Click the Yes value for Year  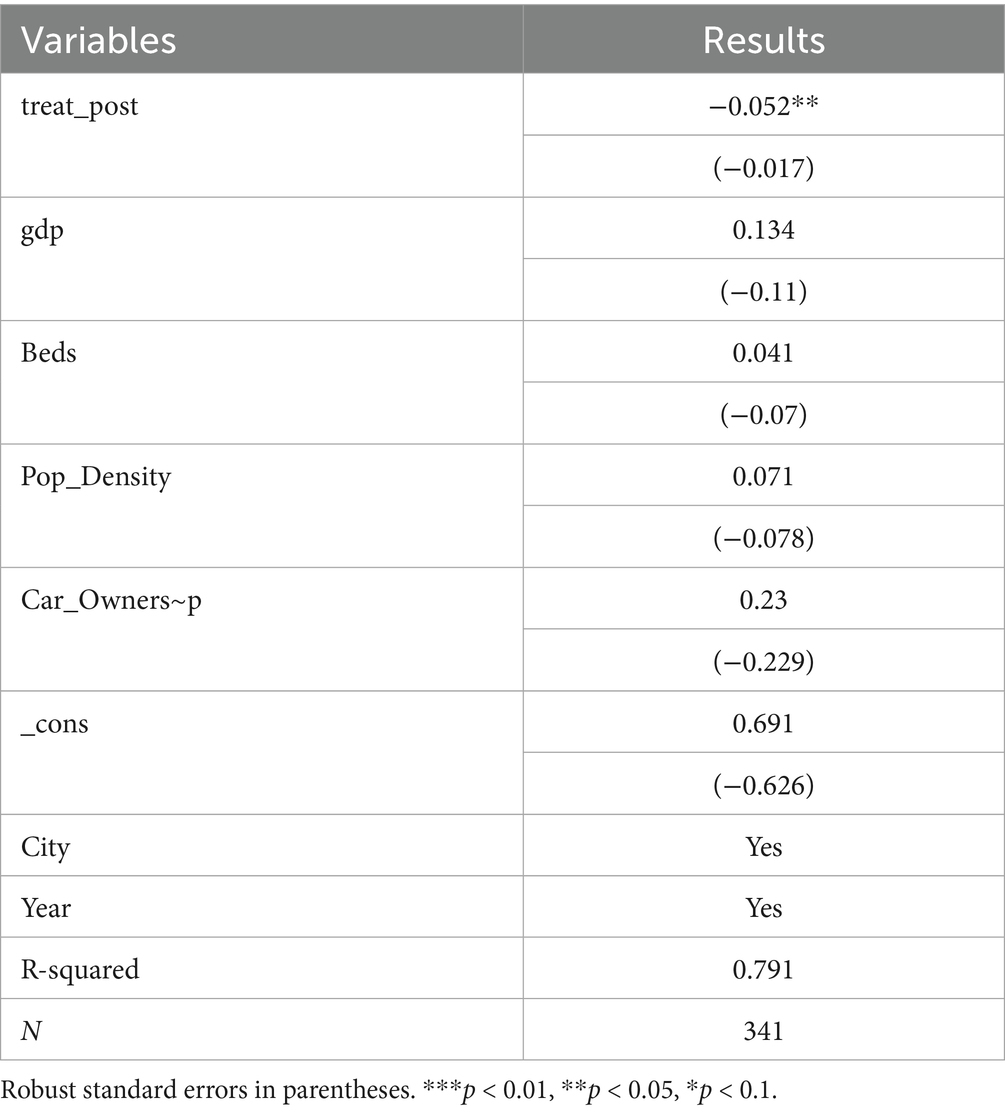[763, 908]
